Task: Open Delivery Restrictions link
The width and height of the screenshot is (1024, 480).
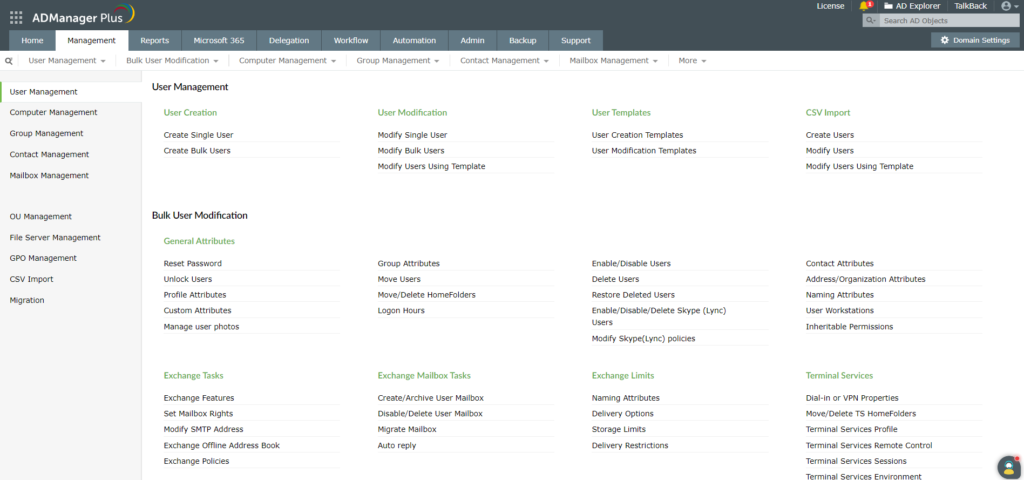Action: click(630, 445)
